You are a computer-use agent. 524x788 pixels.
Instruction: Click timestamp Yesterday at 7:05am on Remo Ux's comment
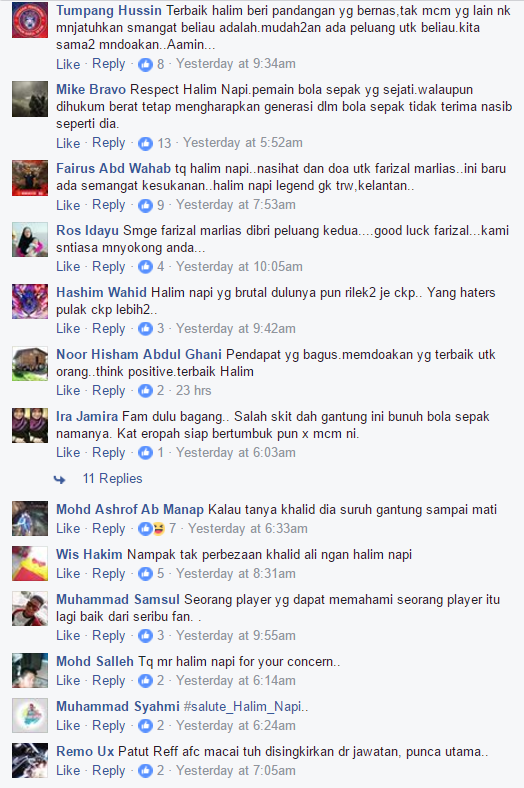[236, 770]
